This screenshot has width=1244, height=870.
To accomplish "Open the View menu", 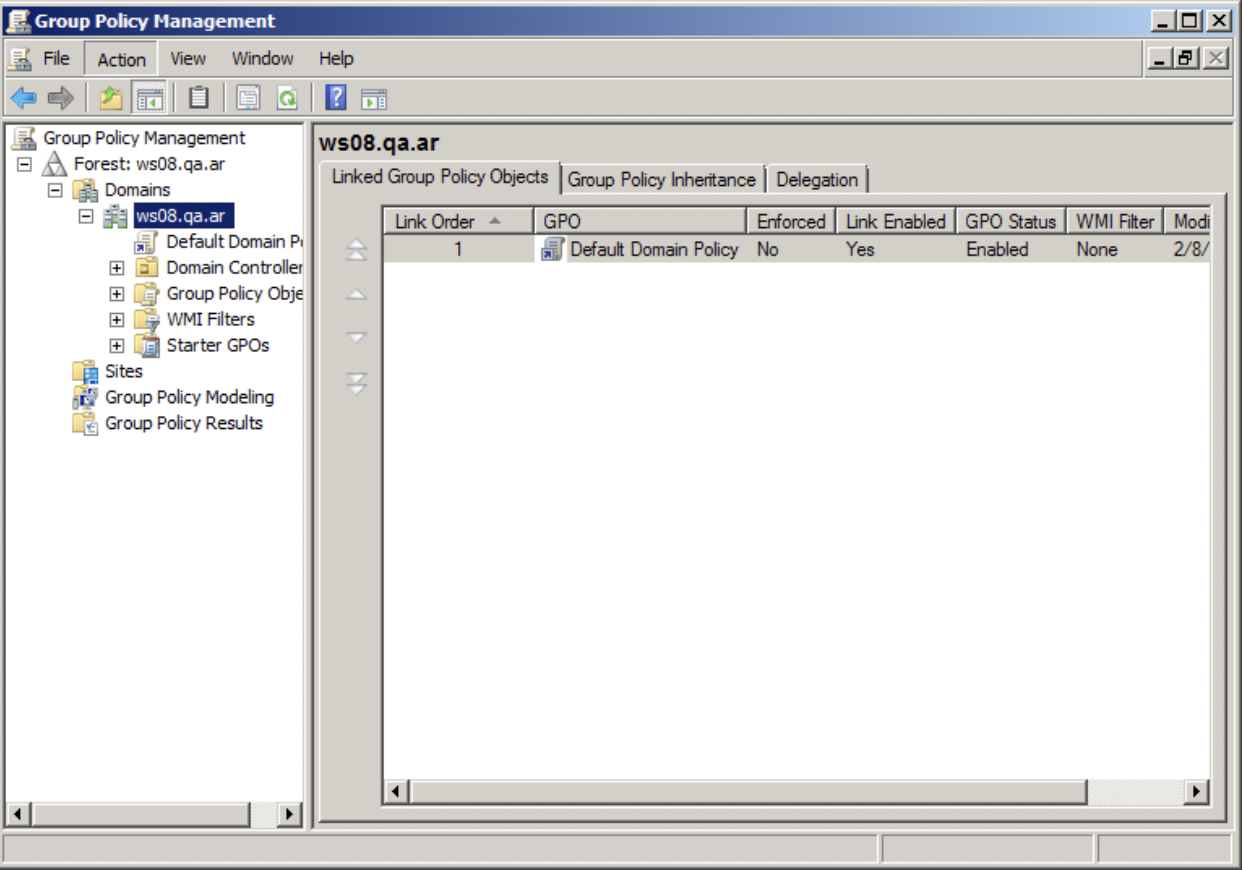I will point(187,59).
